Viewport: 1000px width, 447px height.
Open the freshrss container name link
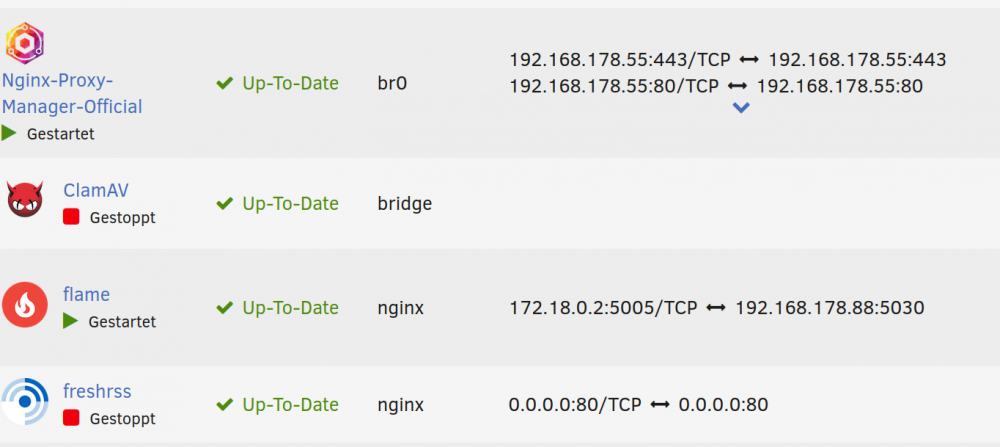97,391
